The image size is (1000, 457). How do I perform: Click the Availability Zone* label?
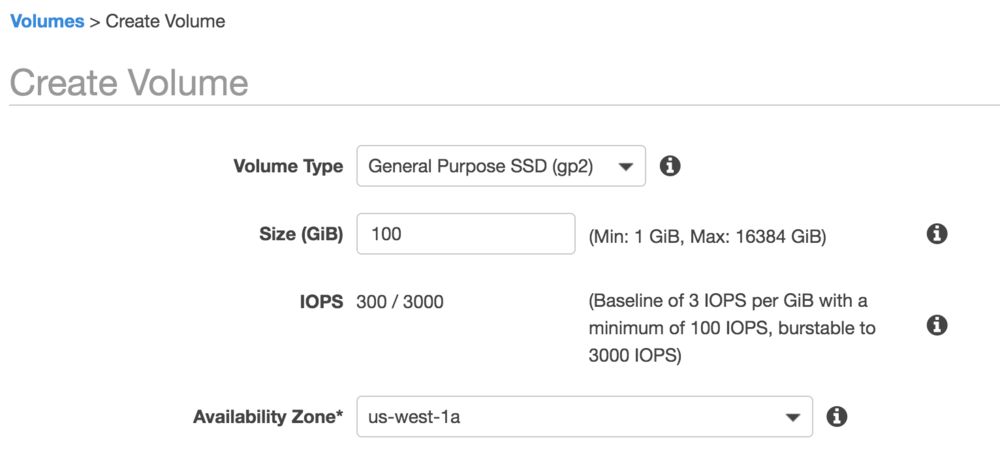click(268, 417)
